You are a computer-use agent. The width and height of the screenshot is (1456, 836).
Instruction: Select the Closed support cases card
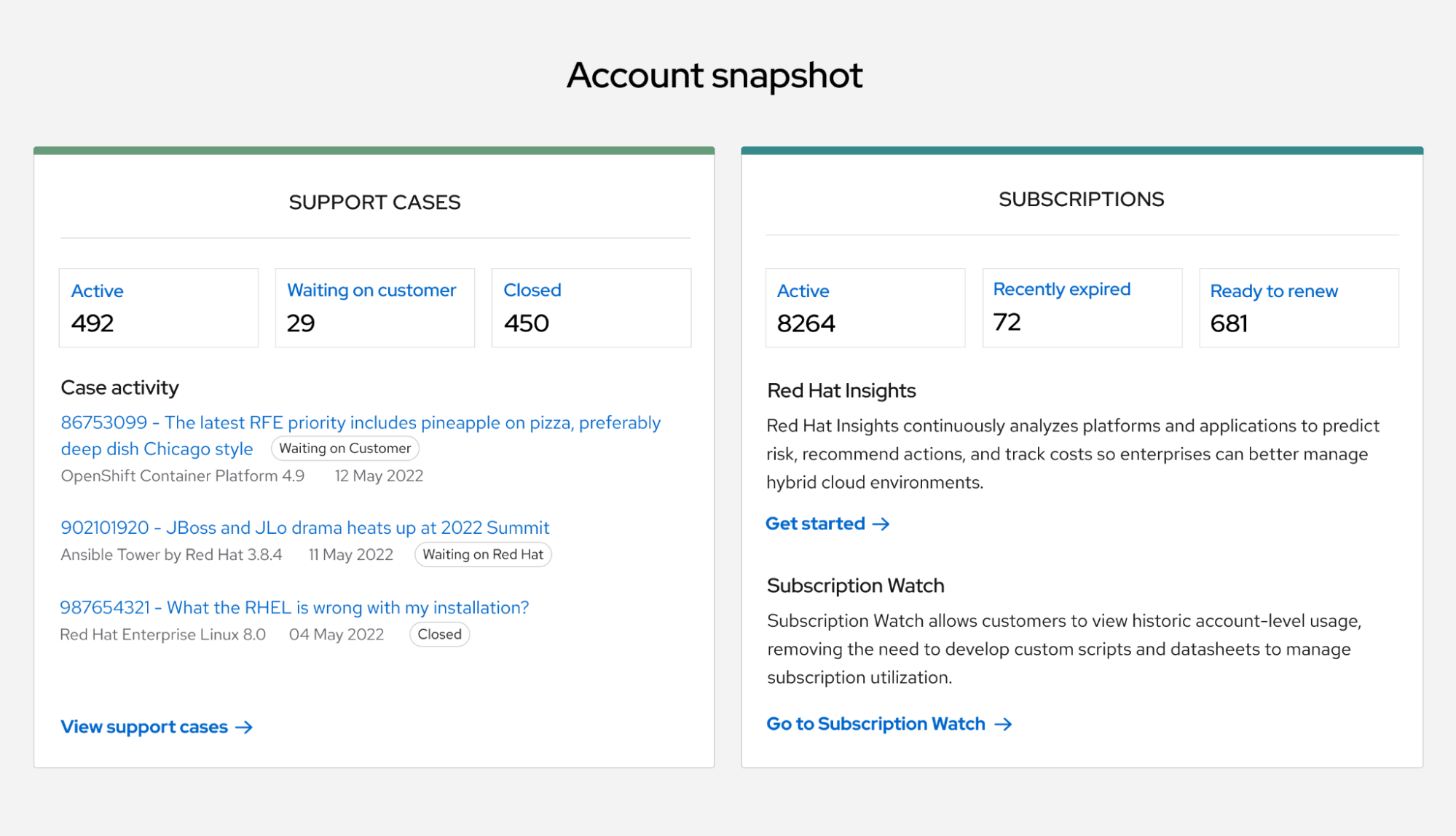coord(591,308)
